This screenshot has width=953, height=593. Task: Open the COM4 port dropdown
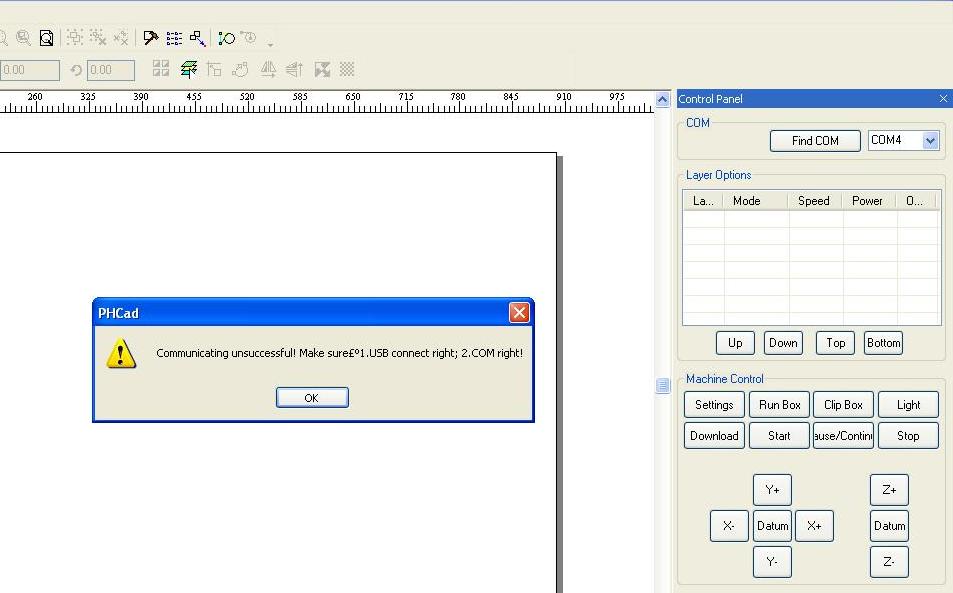[930, 141]
